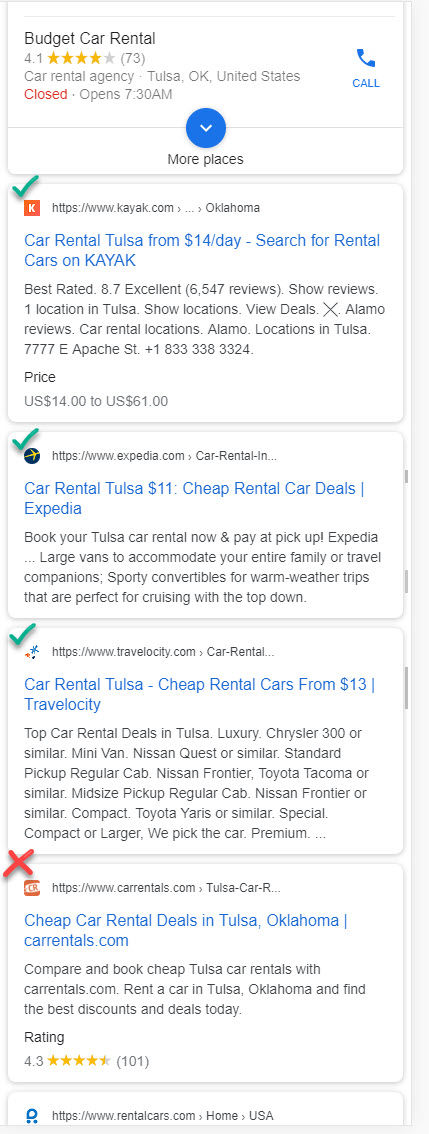Click the rentalcars.com favicon icon

pos(32,1116)
